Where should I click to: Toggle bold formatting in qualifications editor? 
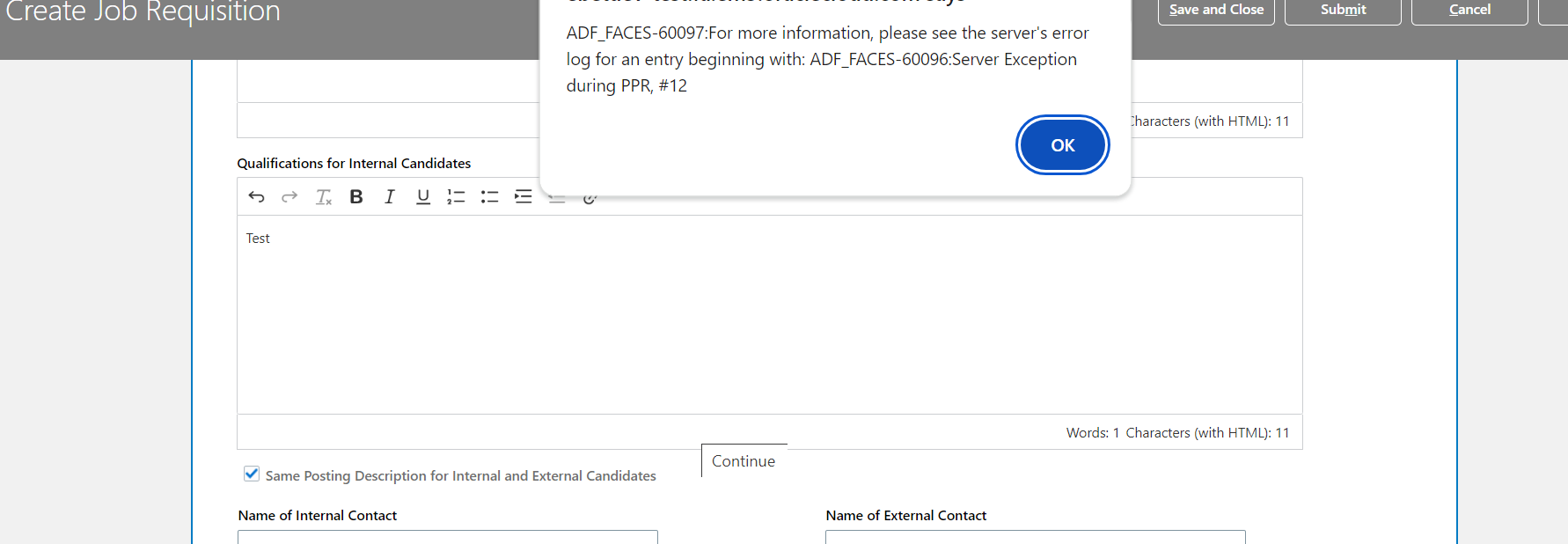coord(356,196)
